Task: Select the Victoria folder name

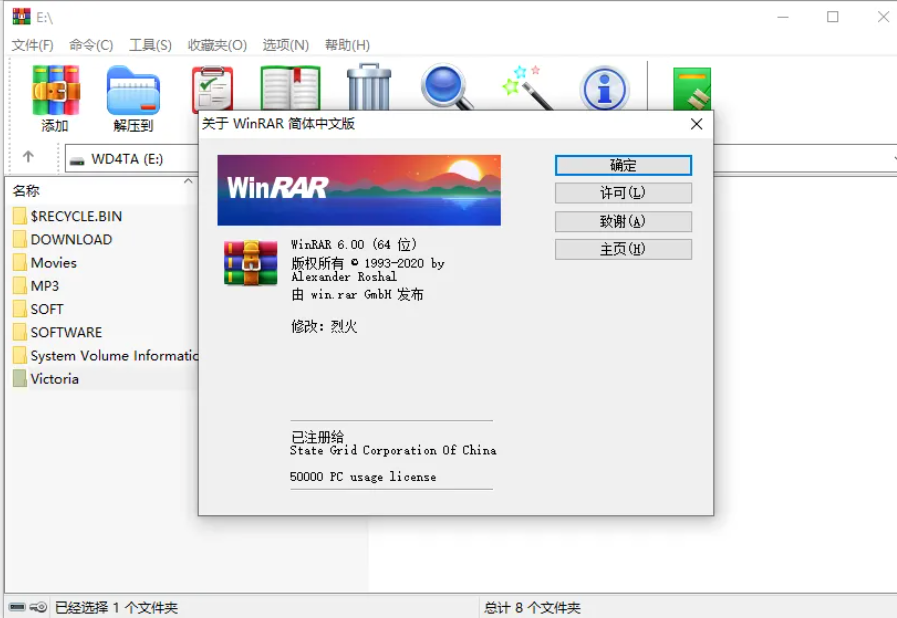Action: coord(54,379)
